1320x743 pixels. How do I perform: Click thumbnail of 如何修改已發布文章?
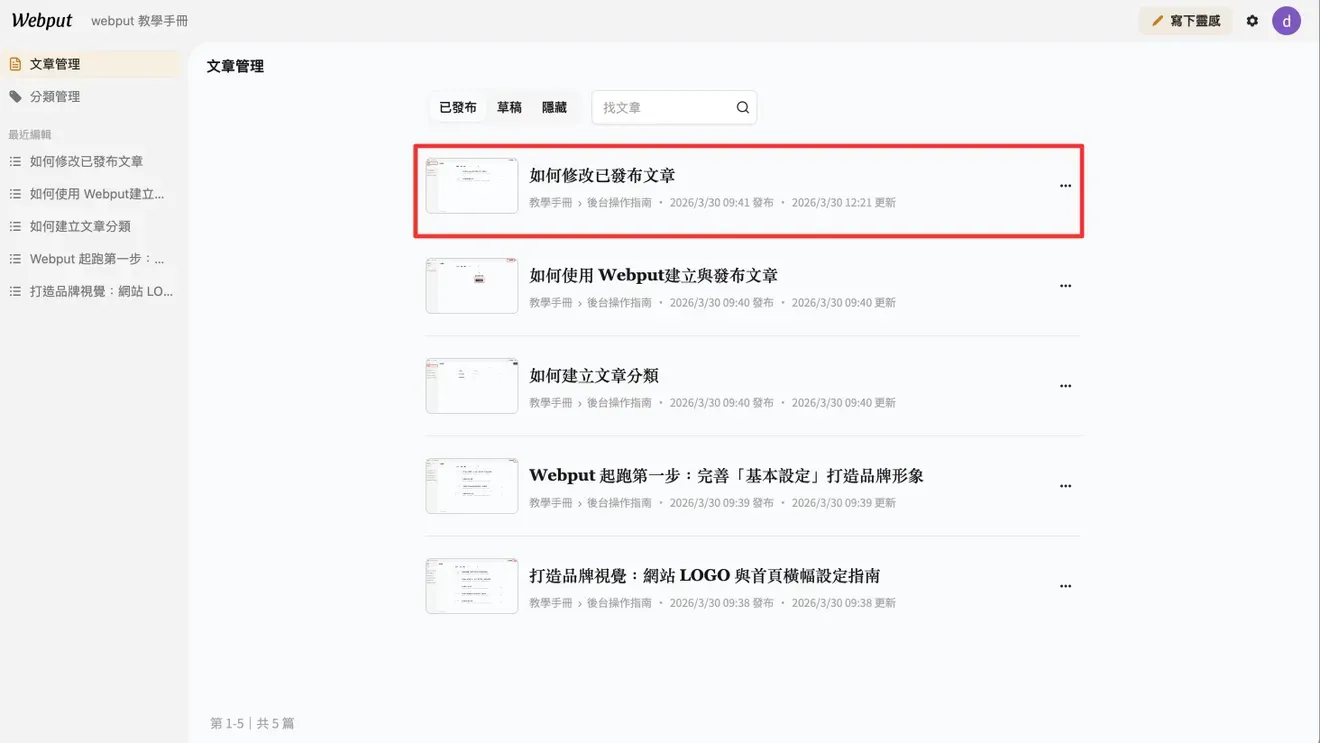[x=472, y=186]
